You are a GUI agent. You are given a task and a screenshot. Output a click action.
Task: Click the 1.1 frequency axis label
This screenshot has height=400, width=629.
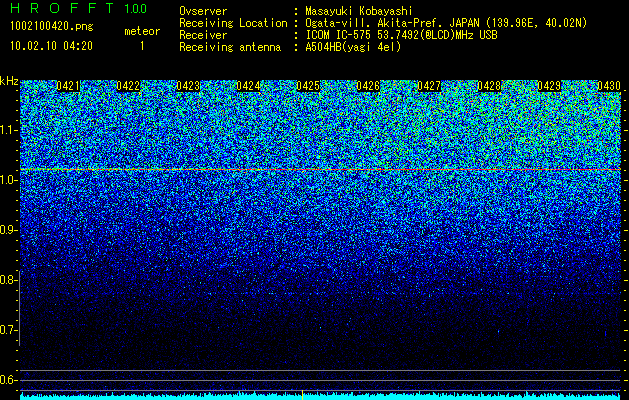pos(7,131)
